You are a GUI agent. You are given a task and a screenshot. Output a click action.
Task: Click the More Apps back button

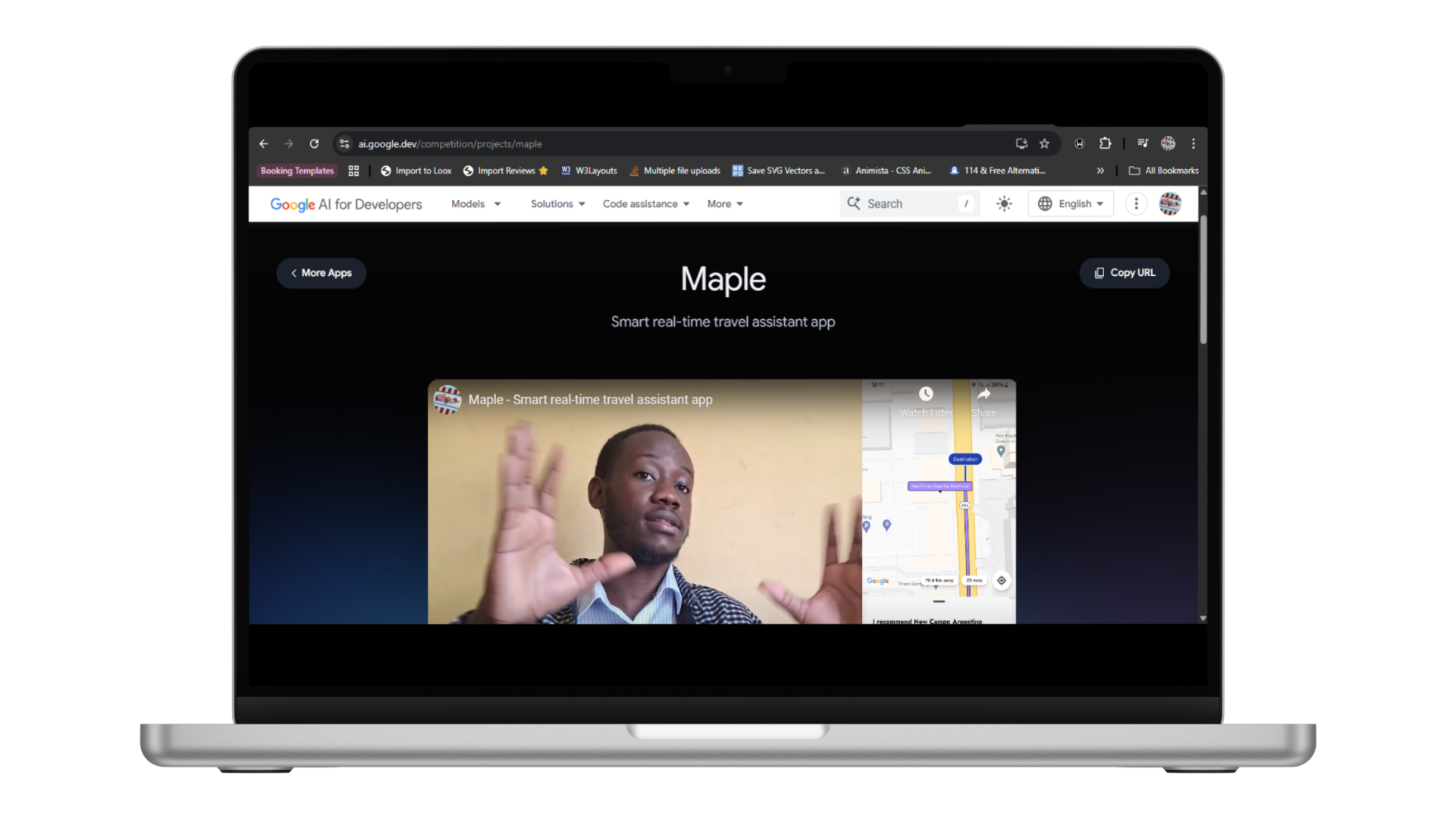(322, 273)
